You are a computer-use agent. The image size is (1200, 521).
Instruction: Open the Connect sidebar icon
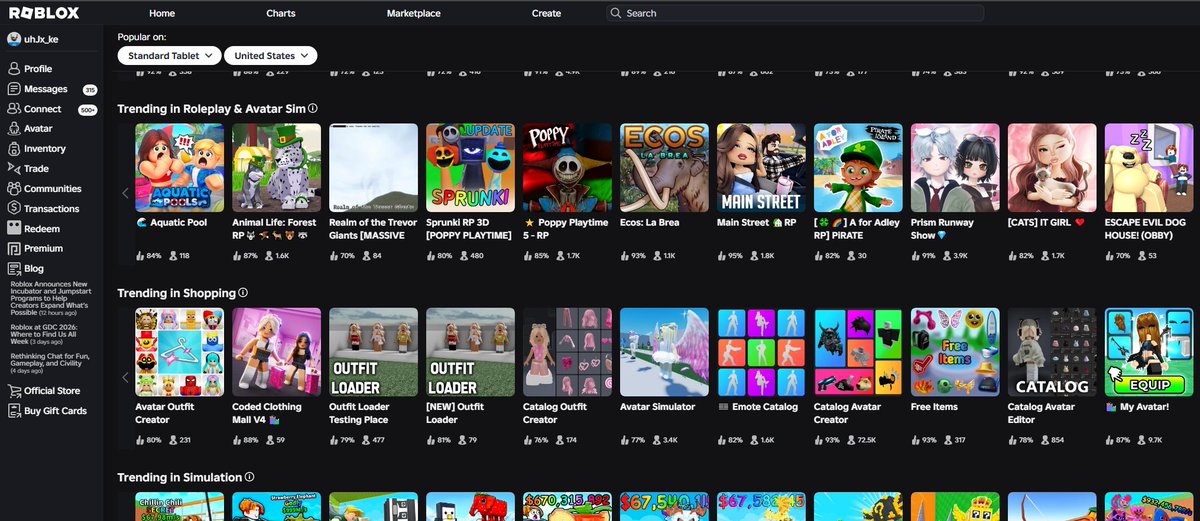point(14,109)
